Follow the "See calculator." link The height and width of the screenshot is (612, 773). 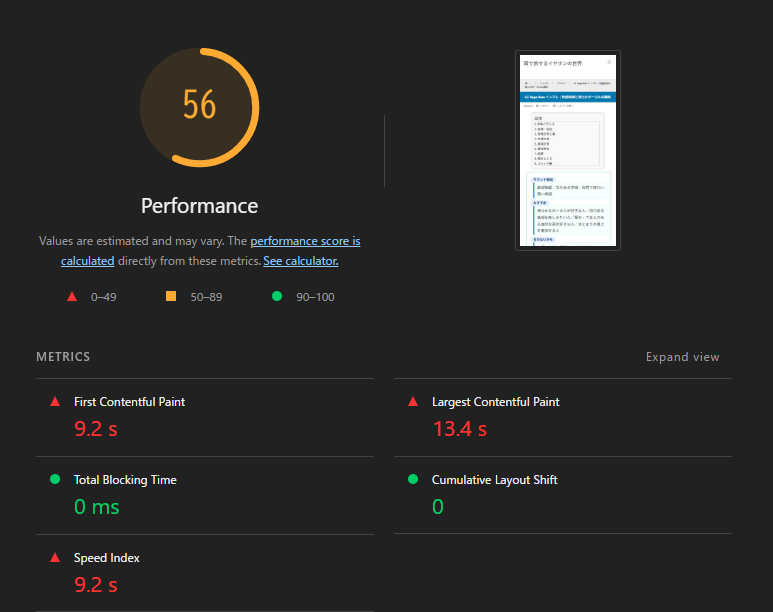point(300,261)
